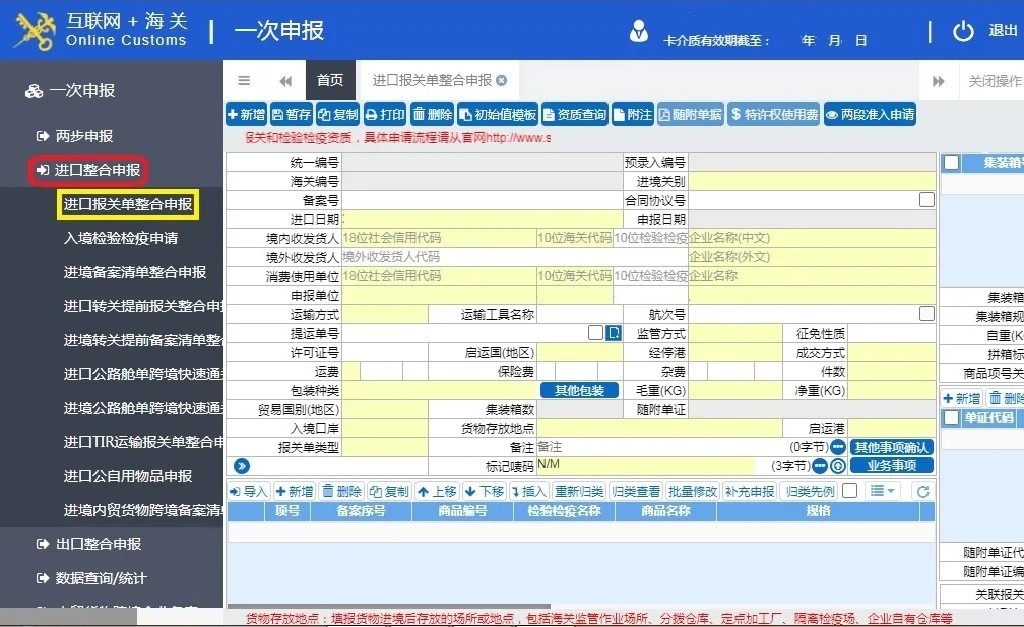Switch to the 首页 tab
1024x627 pixels.
pyautogui.click(x=330, y=81)
